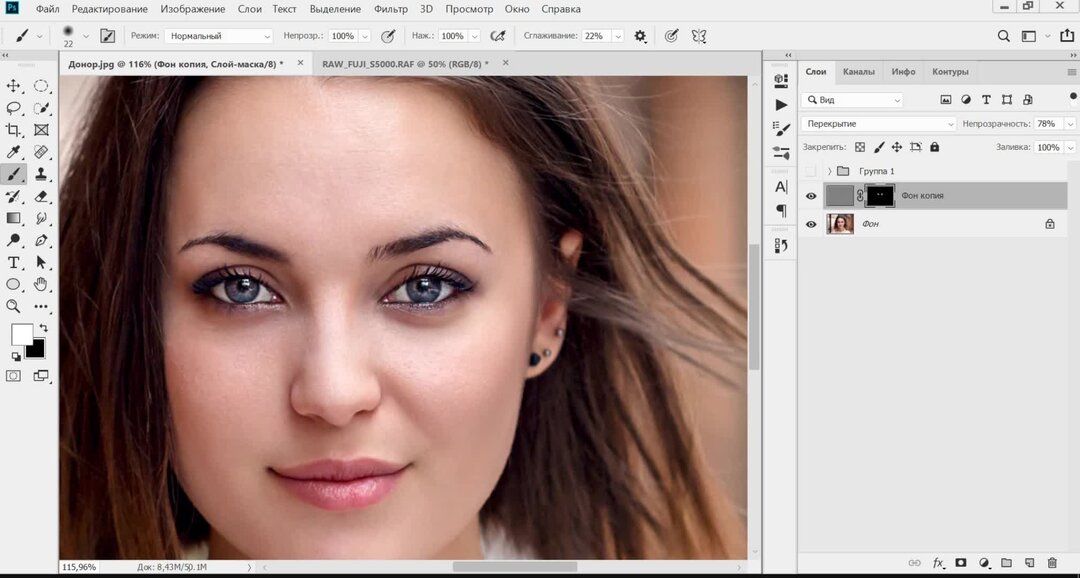The image size is (1080, 578).
Task: Open the Brush Settings panel icon
Action: pyautogui.click(x=781, y=128)
